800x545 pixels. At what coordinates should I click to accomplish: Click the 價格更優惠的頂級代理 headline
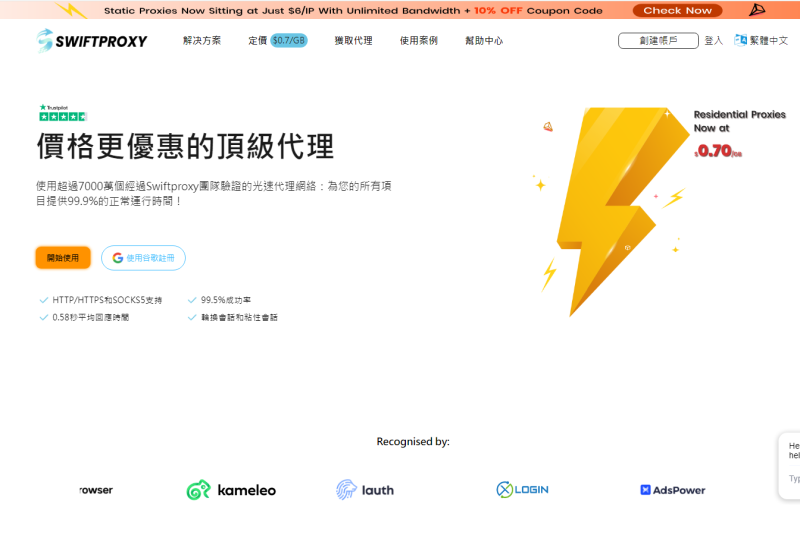click(185, 146)
